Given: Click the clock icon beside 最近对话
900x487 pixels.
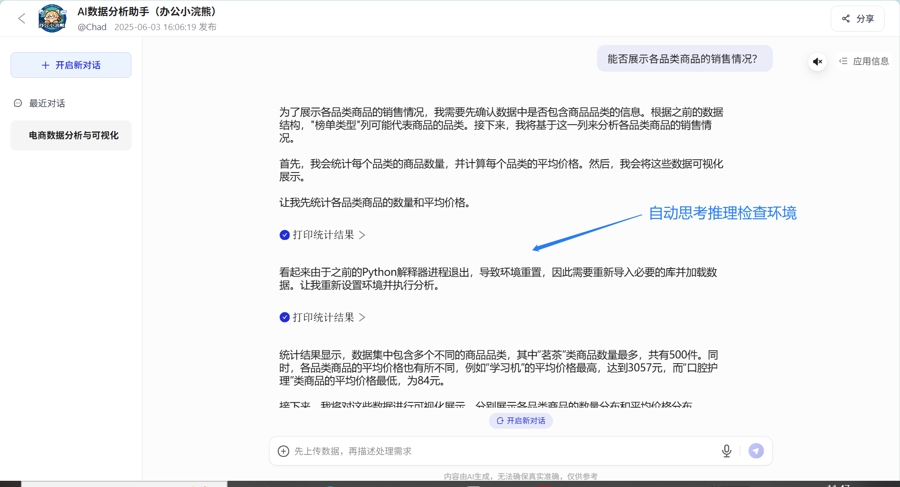Looking at the screenshot, I should coord(18,103).
